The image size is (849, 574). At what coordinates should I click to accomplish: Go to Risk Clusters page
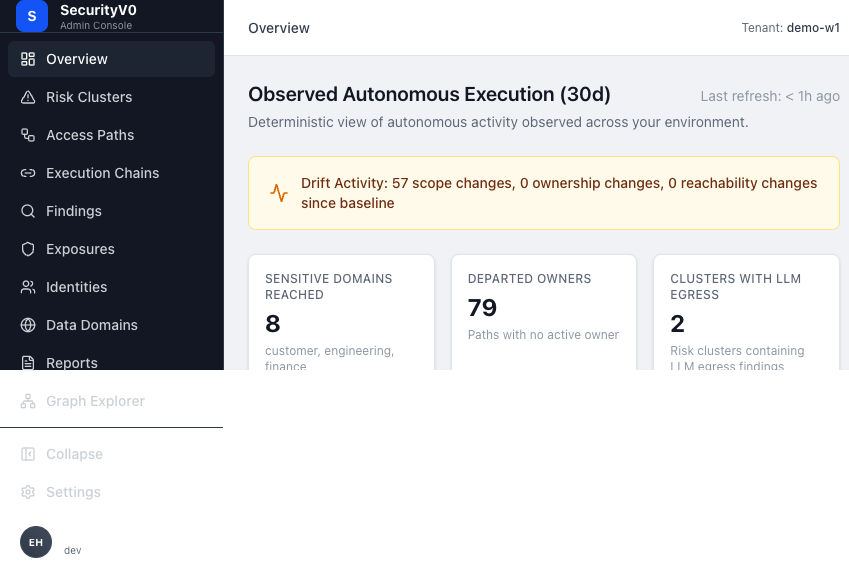point(112,97)
